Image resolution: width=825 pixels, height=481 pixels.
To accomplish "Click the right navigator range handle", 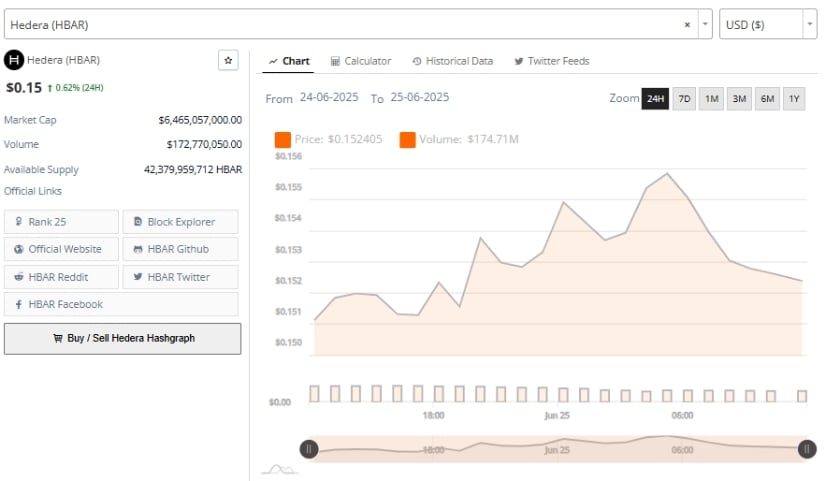I will [807, 449].
